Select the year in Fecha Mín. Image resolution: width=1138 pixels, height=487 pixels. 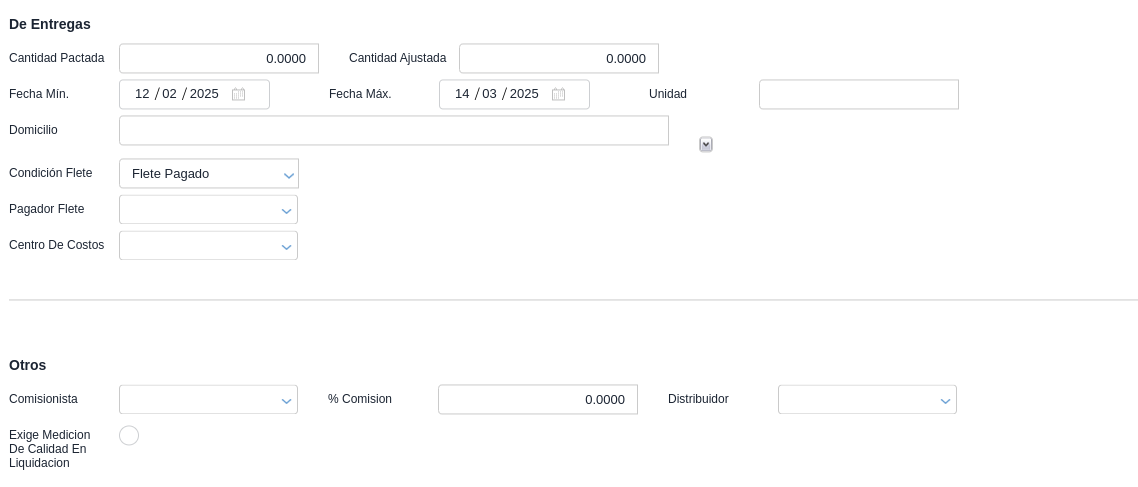(204, 94)
